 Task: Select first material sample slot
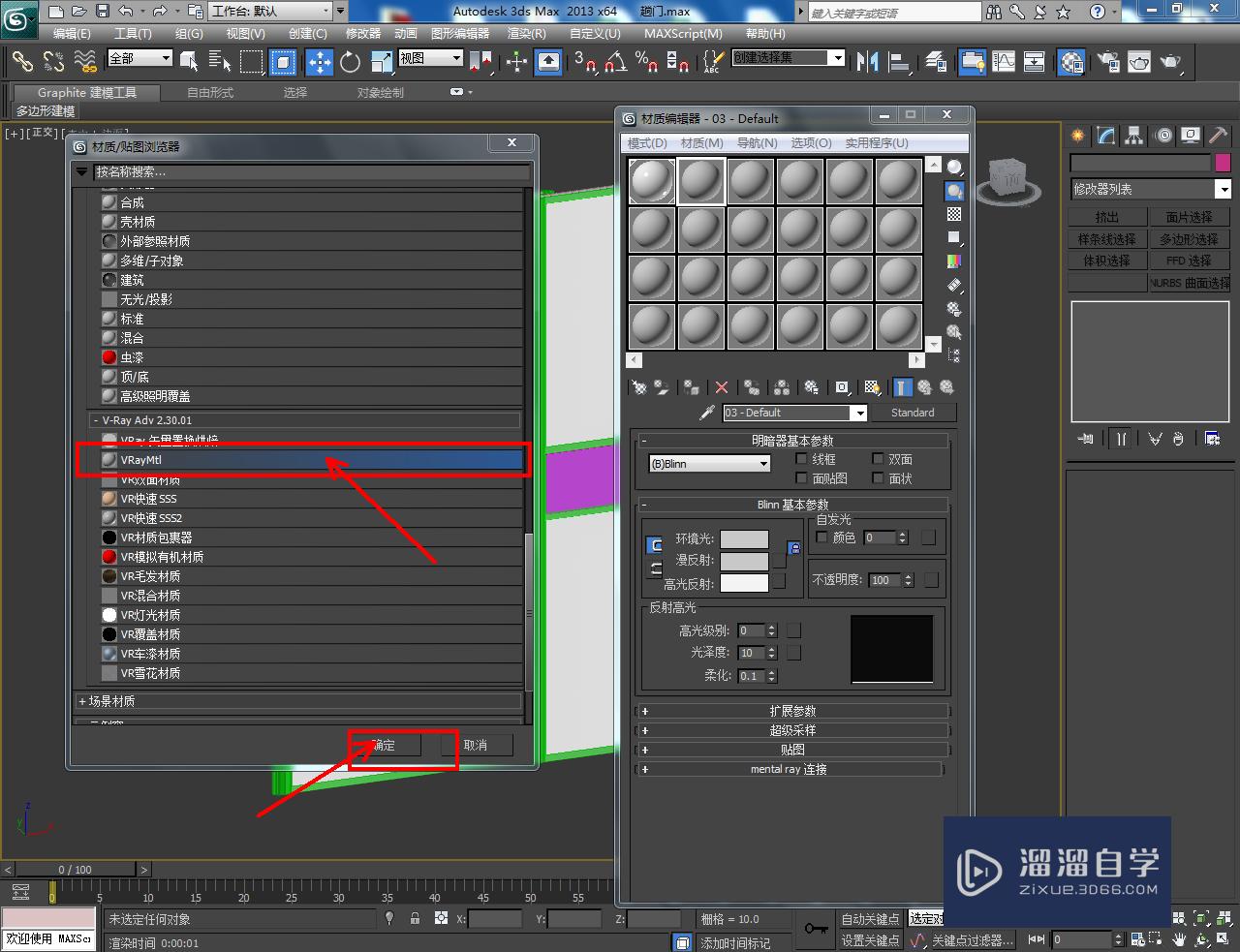coord(652,181)
